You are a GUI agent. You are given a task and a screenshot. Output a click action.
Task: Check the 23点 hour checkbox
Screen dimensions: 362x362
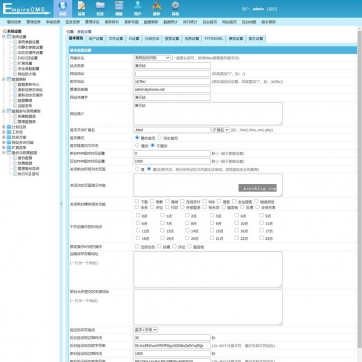tap(262, 238)
